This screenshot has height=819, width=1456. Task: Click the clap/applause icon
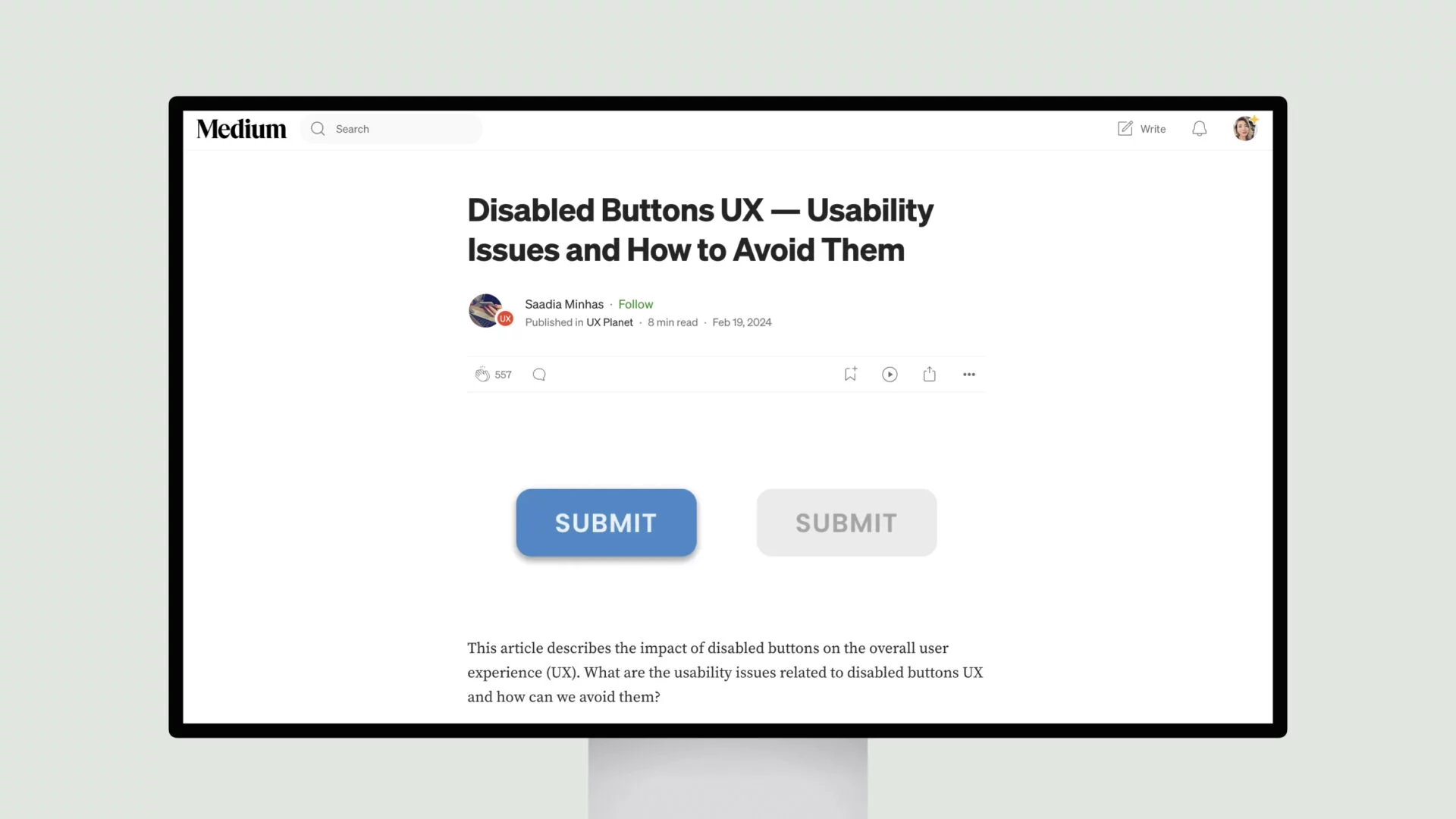[482, 374]
